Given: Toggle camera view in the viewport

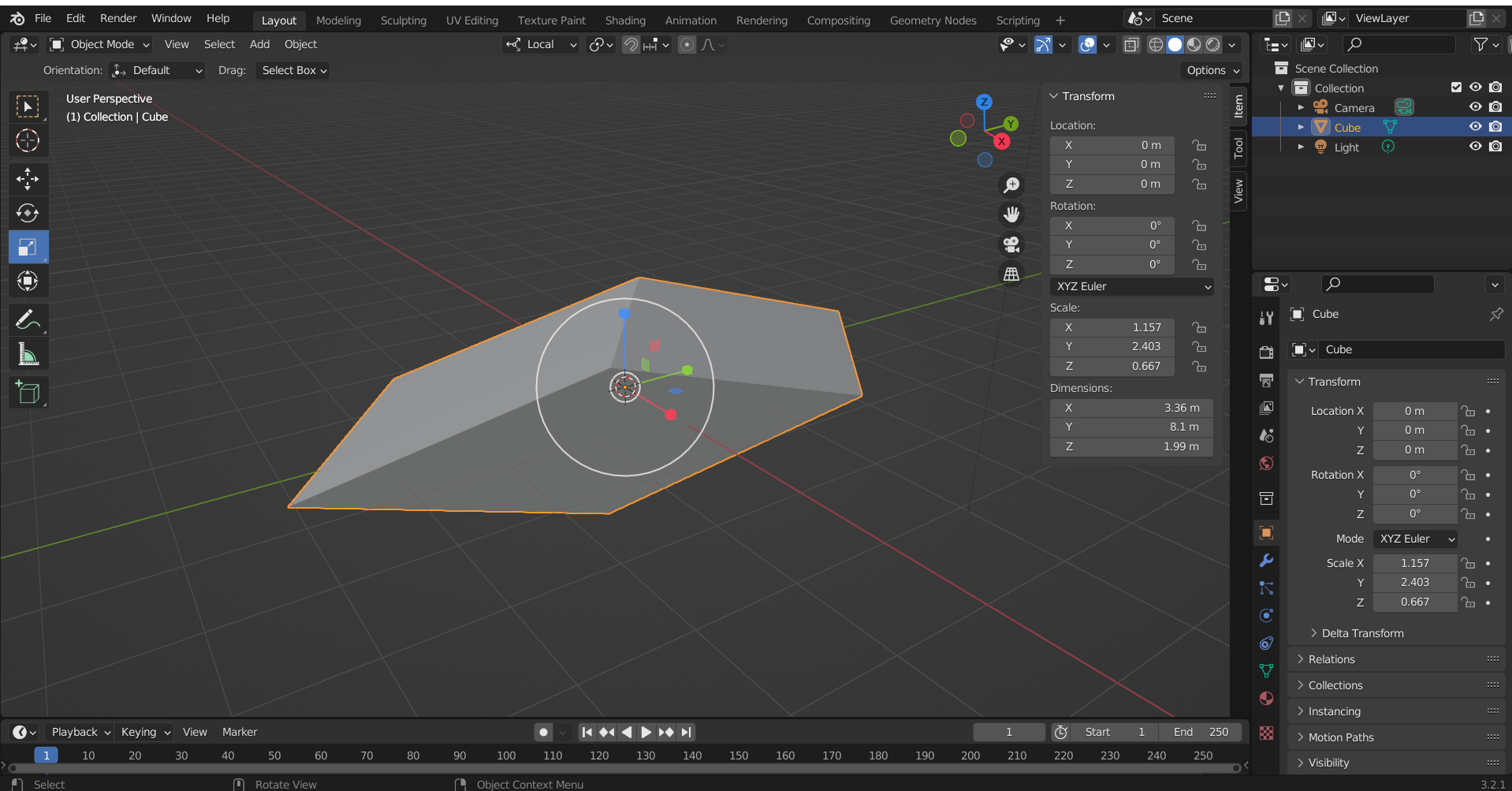Looking at the screenshot, I should click(x=1011, y=244).
